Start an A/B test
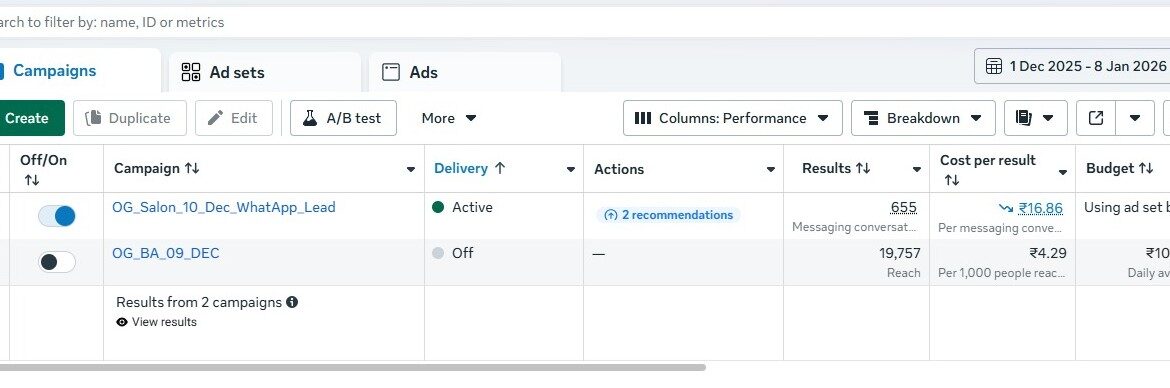This screenshot has height=388, width=1170. (343, 118)
